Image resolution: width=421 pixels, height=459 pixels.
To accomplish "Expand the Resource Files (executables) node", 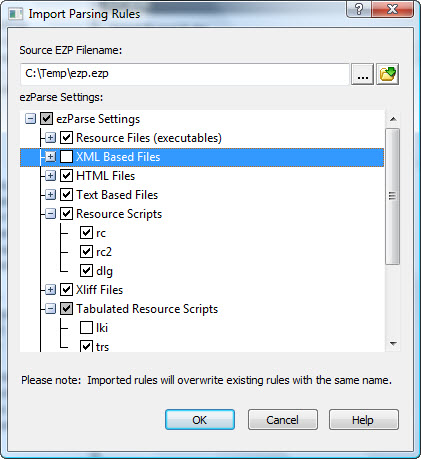I will coord(50,138).
